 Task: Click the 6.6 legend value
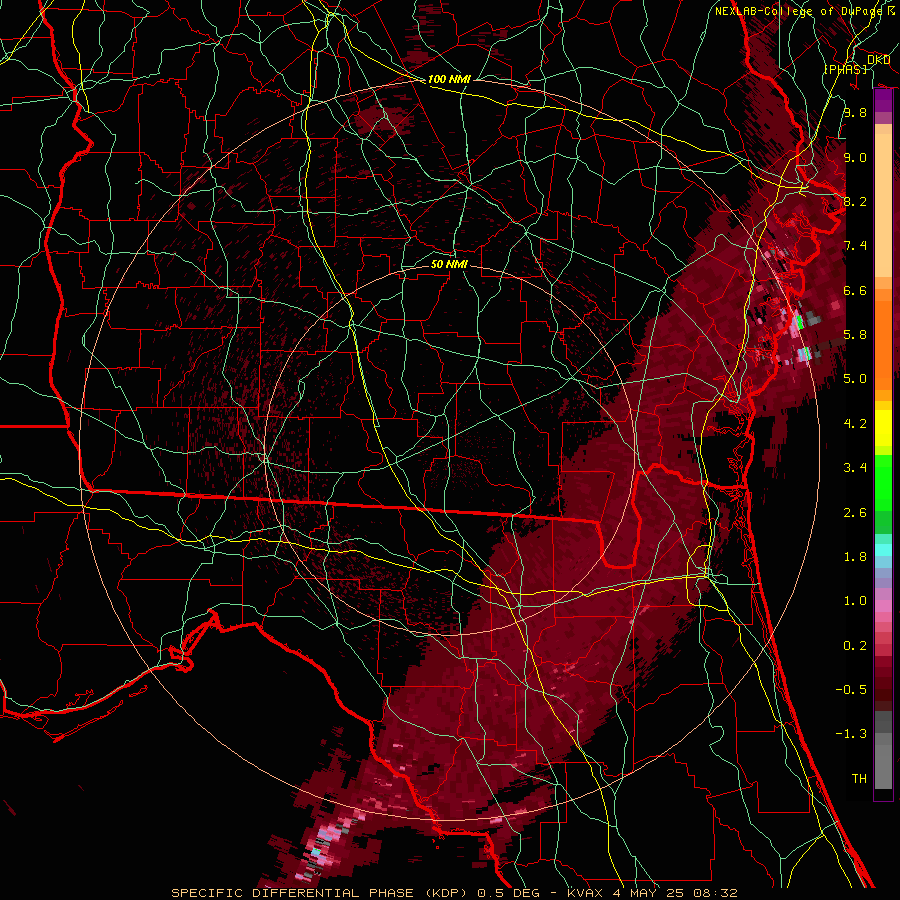click(x=855, y=290)
